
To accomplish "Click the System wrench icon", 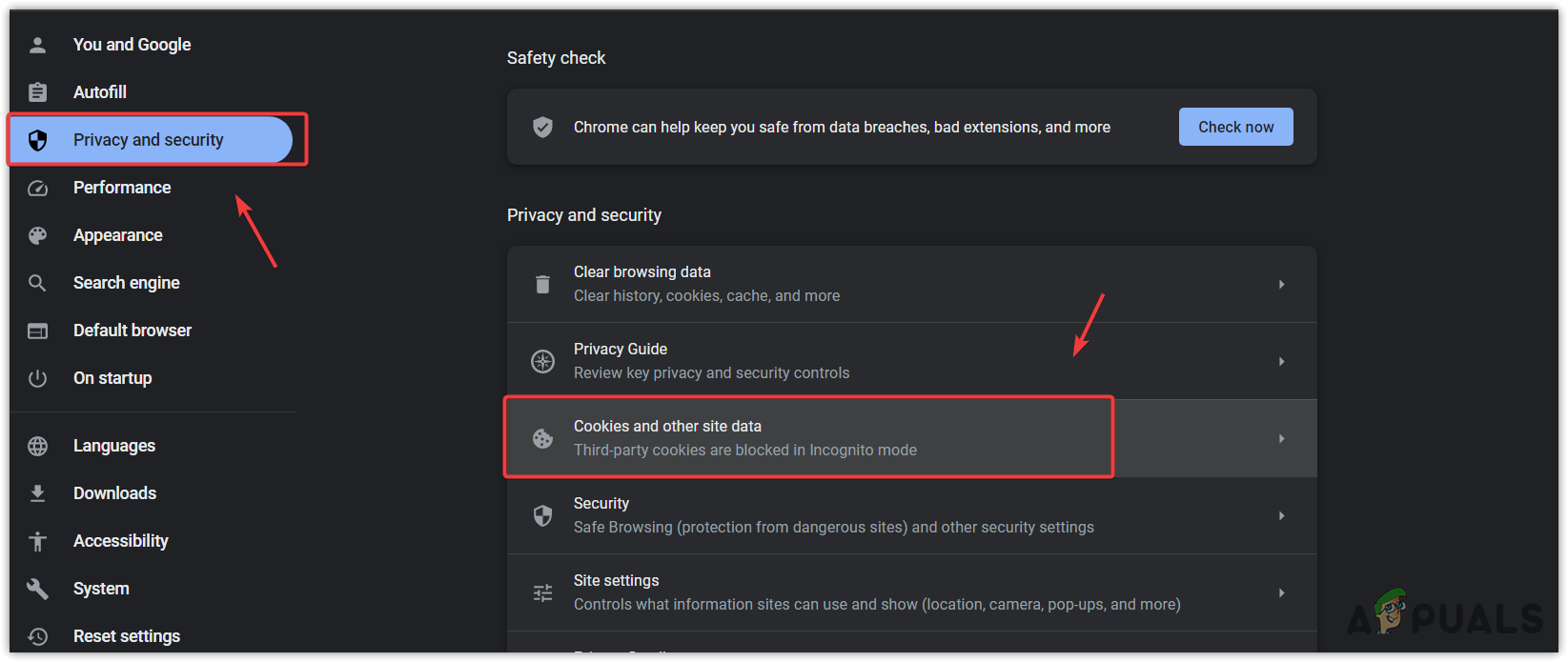I will click(x=38, y=589).
